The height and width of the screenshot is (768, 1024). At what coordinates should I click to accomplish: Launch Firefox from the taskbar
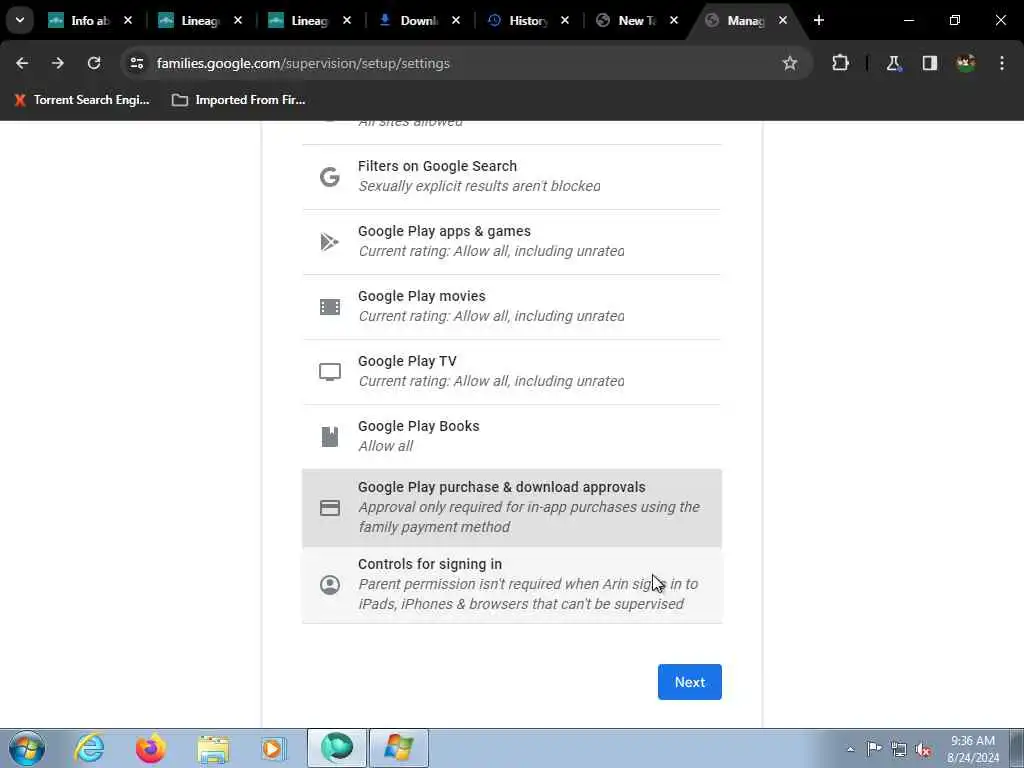[150, 748]
